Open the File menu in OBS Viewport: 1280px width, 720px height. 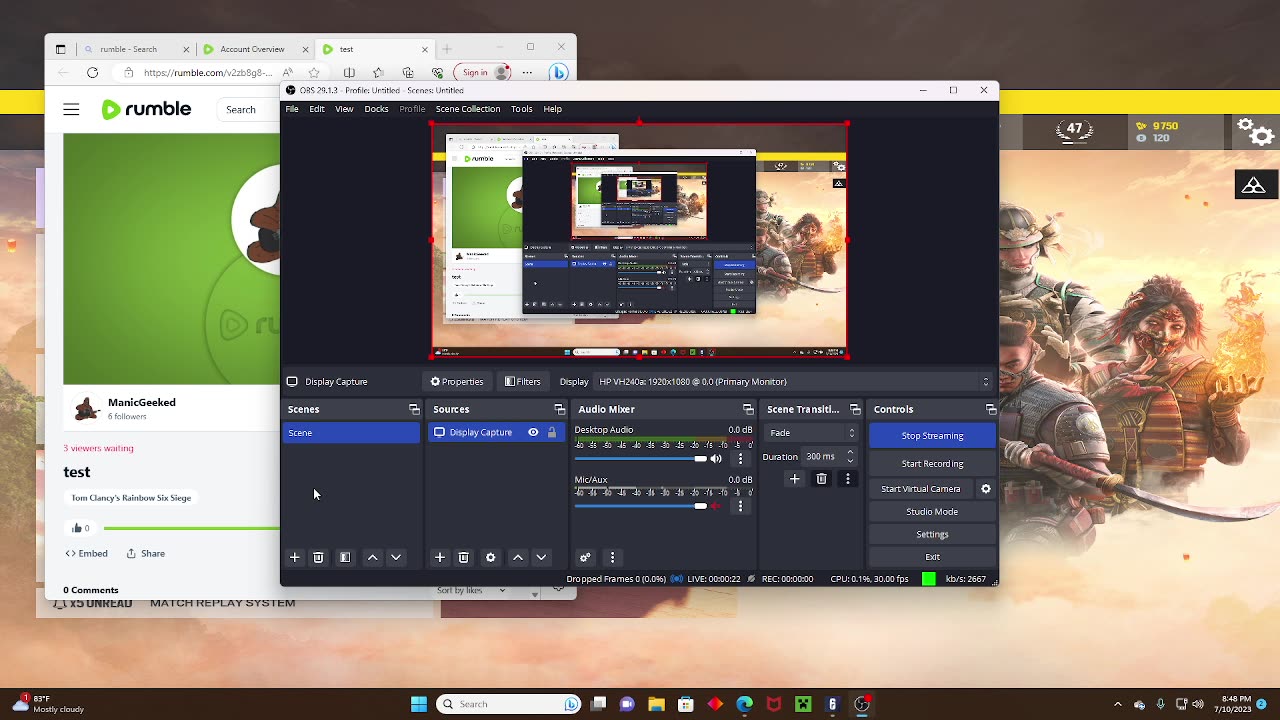coord(292,109)
